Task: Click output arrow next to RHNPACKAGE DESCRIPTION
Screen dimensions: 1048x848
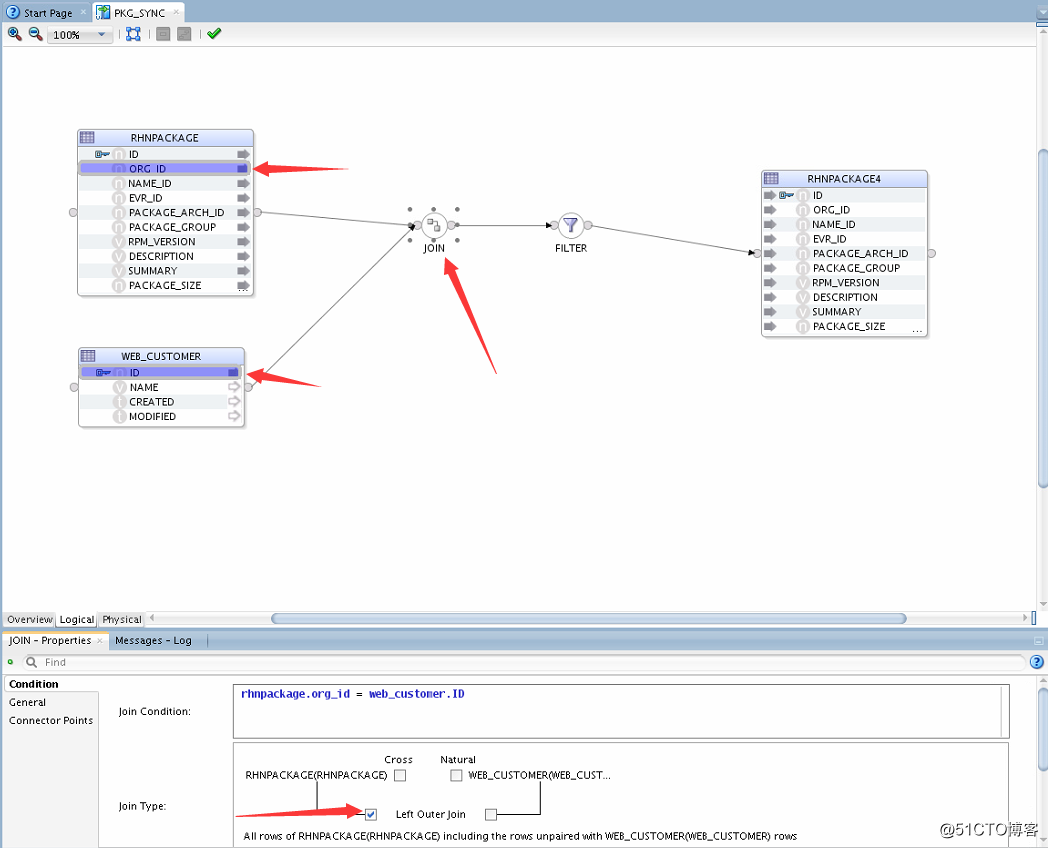Action: pyautogui.click(x=243, y=256)
